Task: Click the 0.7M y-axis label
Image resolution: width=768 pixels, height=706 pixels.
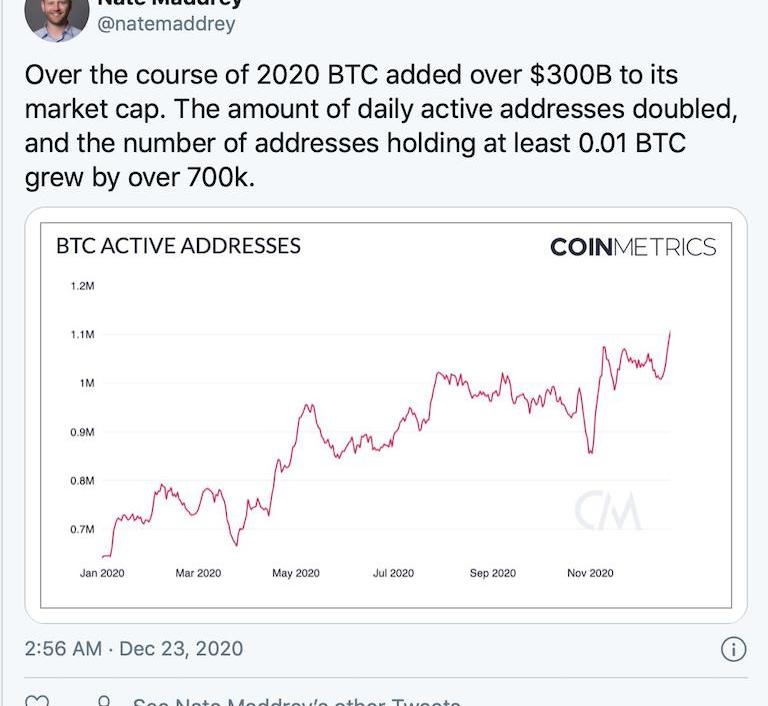Action: pyautogui.click(x=82, y=529)
